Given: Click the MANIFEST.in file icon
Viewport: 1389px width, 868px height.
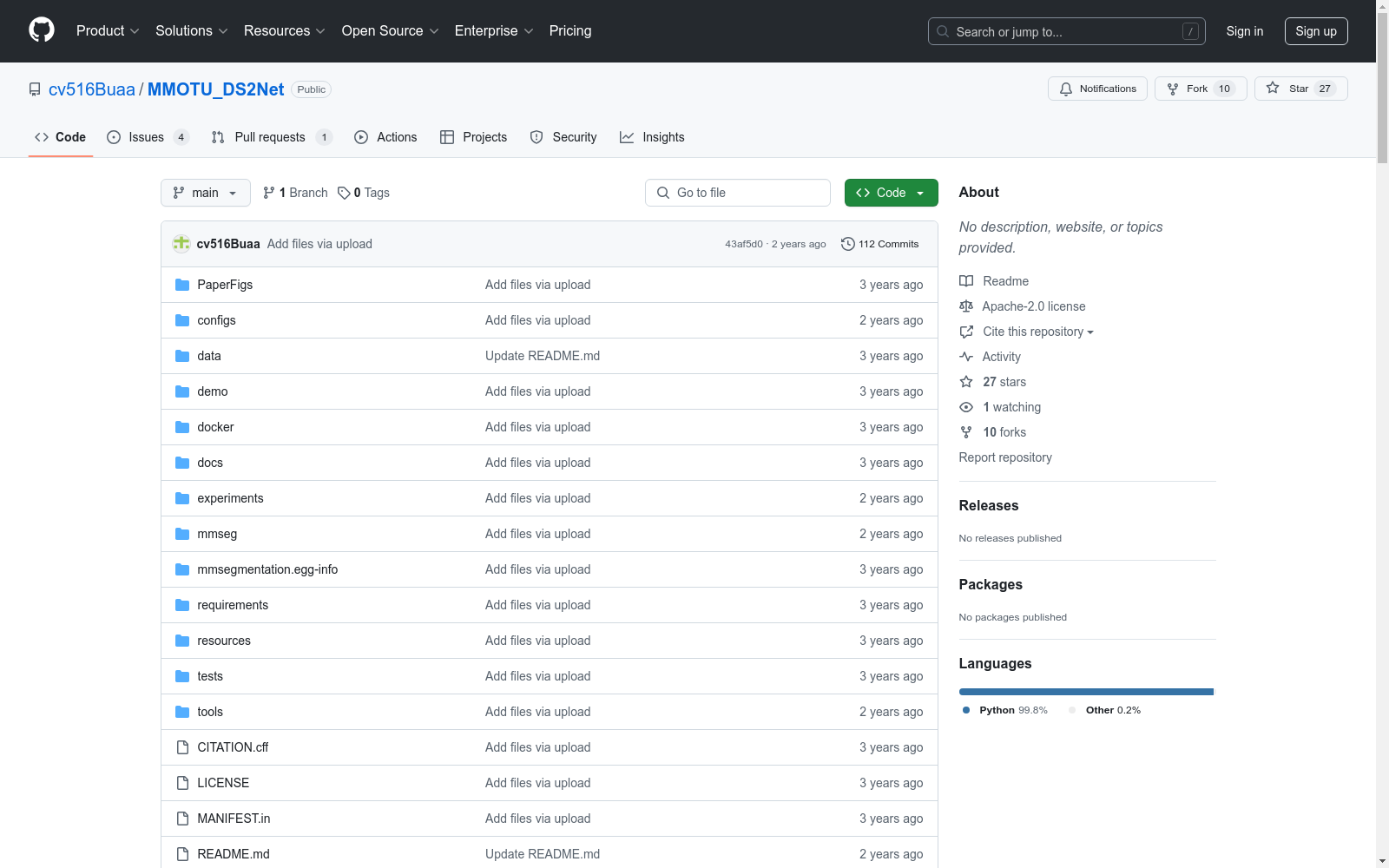Looking at the screenshot, I should 182,819.
